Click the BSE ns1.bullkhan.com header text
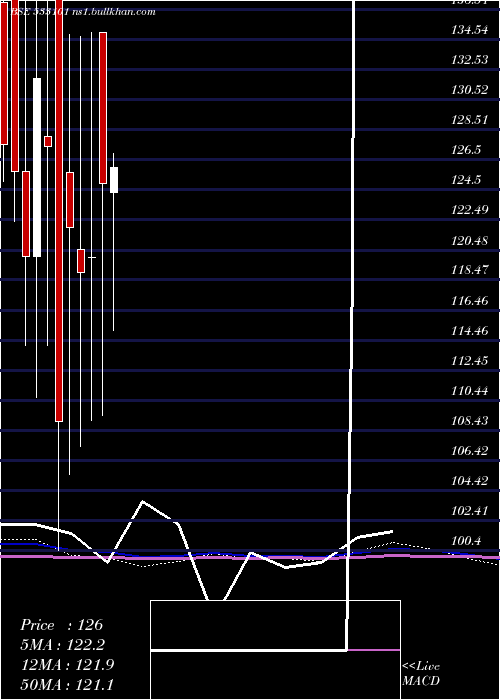500x700 pixels. click(x=83, y=12)
